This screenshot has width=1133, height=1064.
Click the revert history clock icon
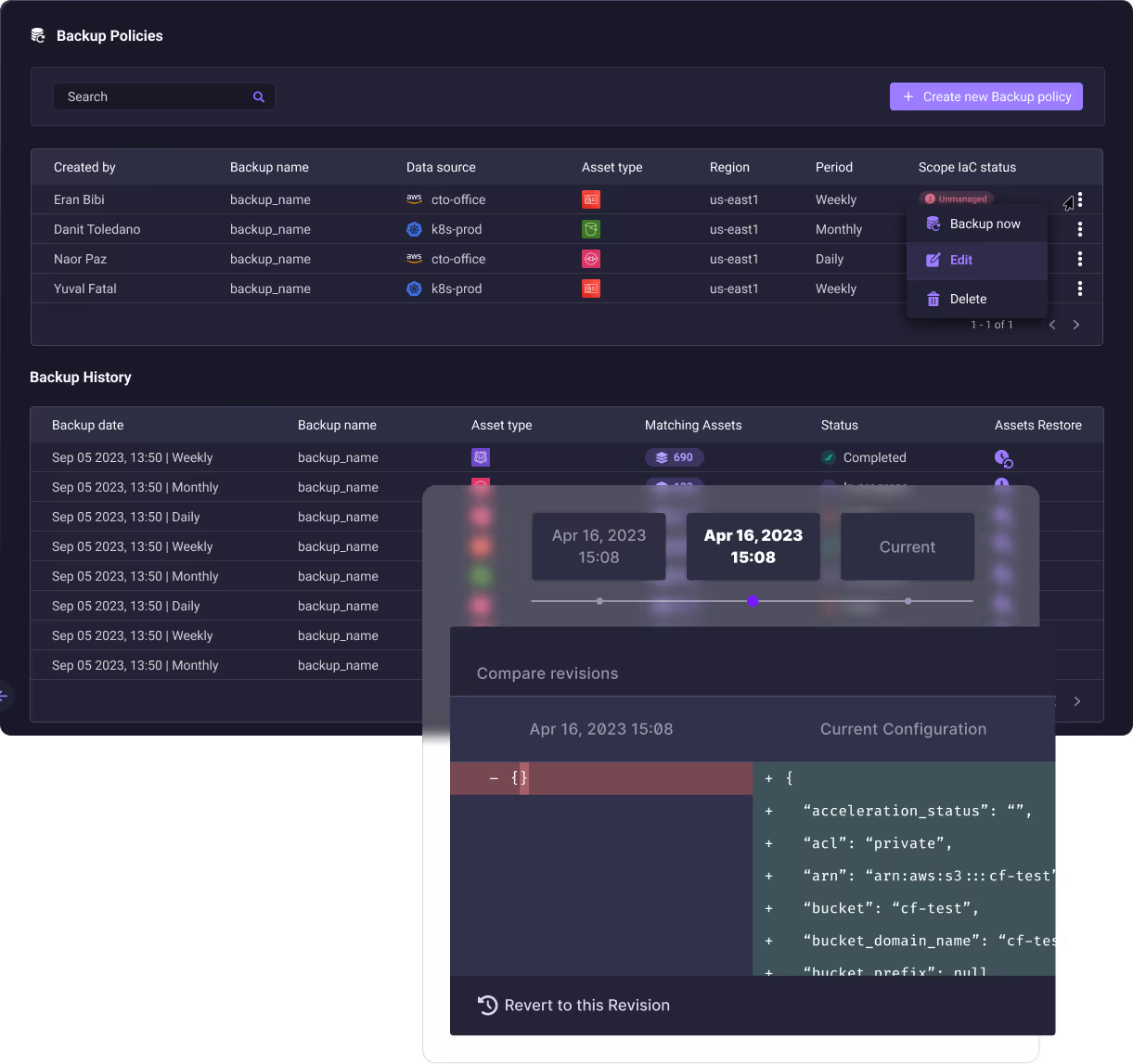(487, 1005)
